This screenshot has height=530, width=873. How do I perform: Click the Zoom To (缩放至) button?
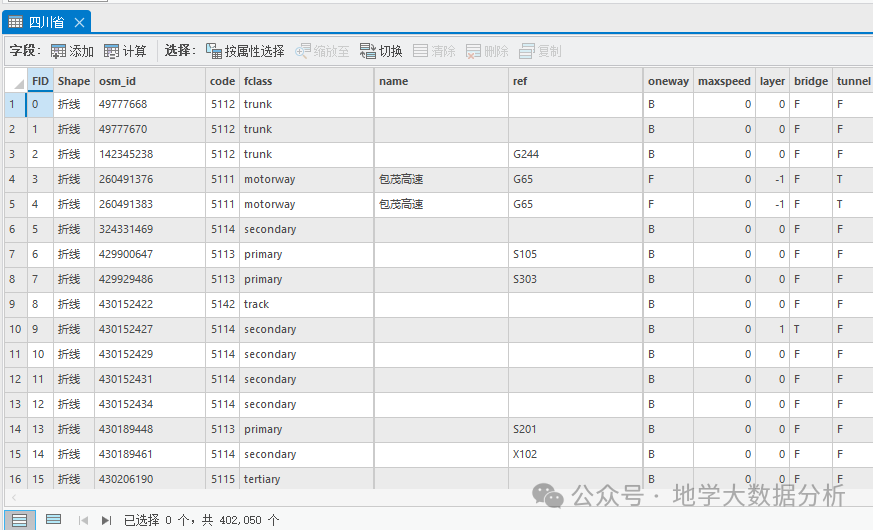[x=322, y=51]
